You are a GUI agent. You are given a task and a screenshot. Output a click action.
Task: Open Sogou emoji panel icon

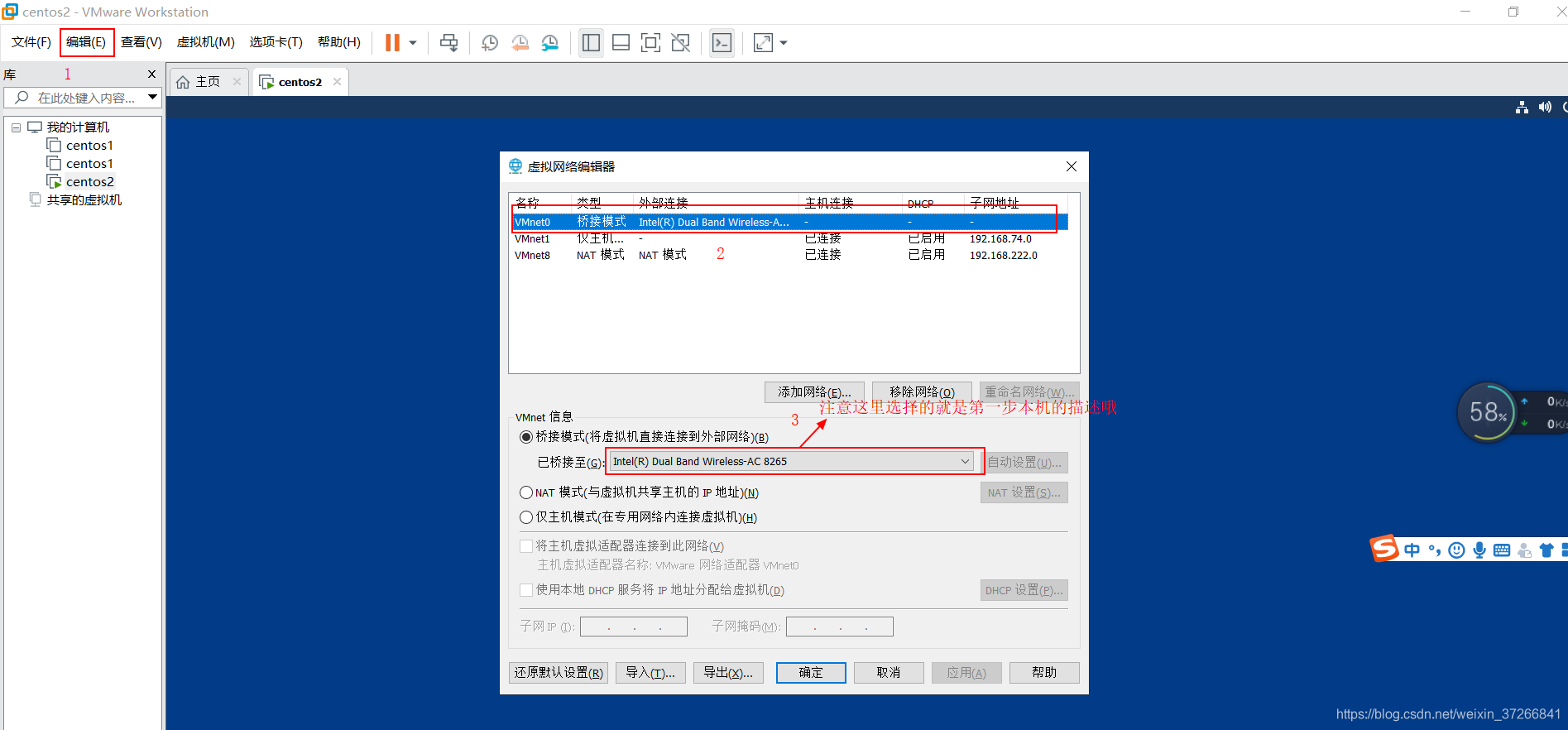point(1457,550)
